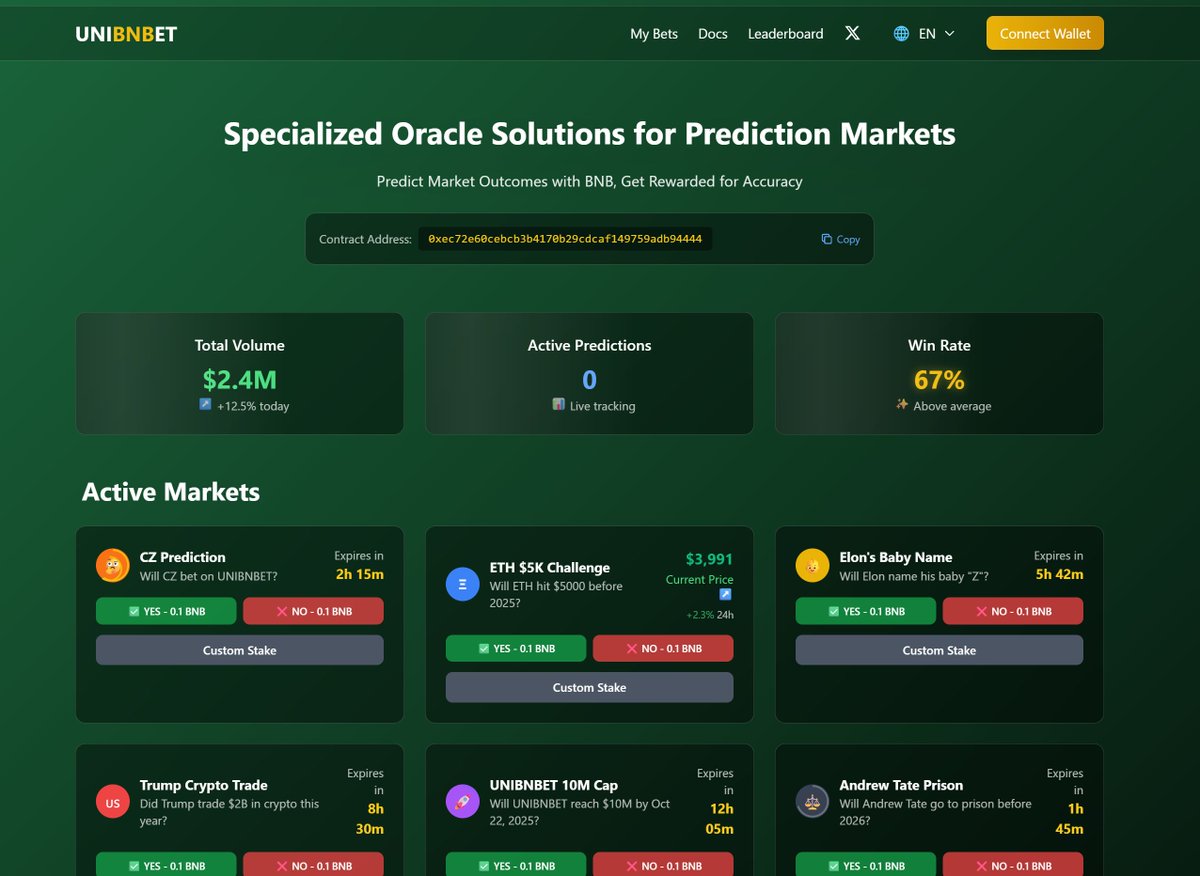
Task: Click the 67% win rate value
Action: [940, 380]
